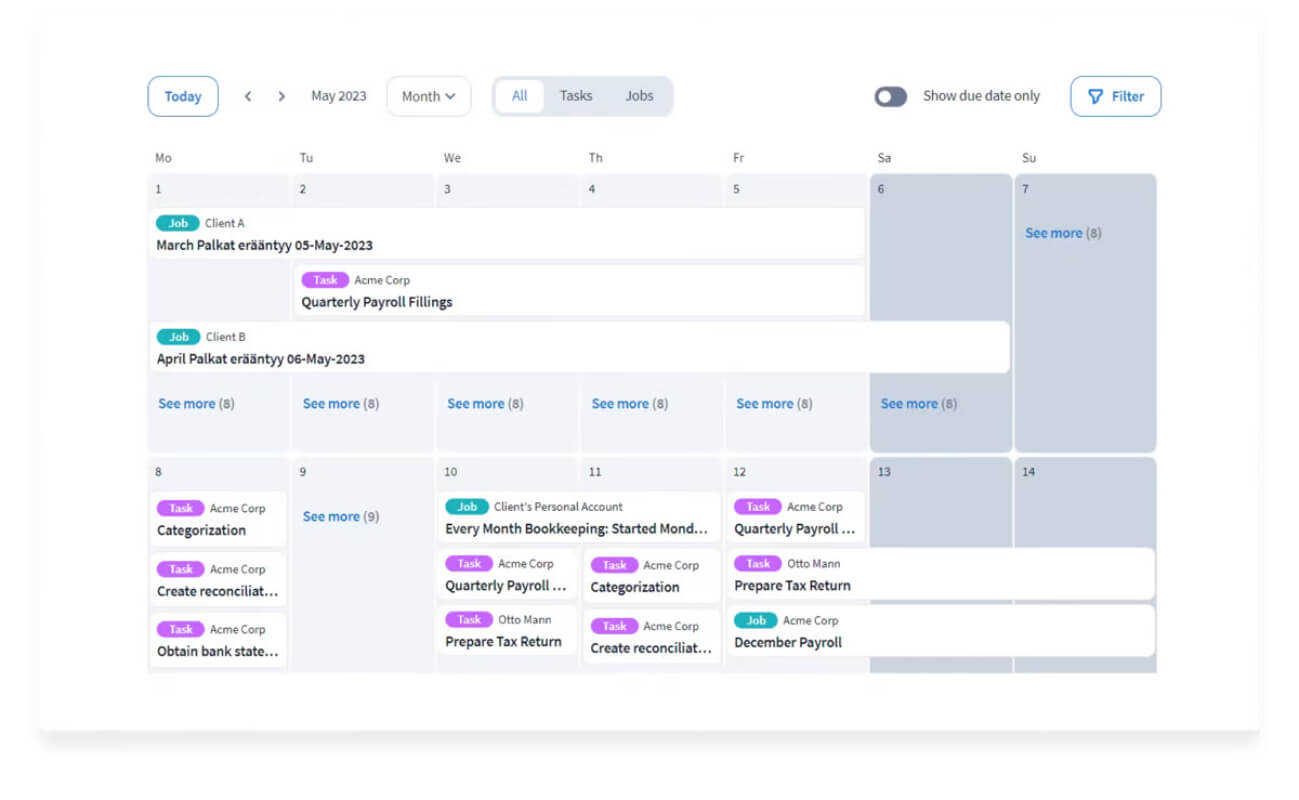Click the Job badge for Client A
This screenshot has width=1299, height=800.
tap(178, 223)
